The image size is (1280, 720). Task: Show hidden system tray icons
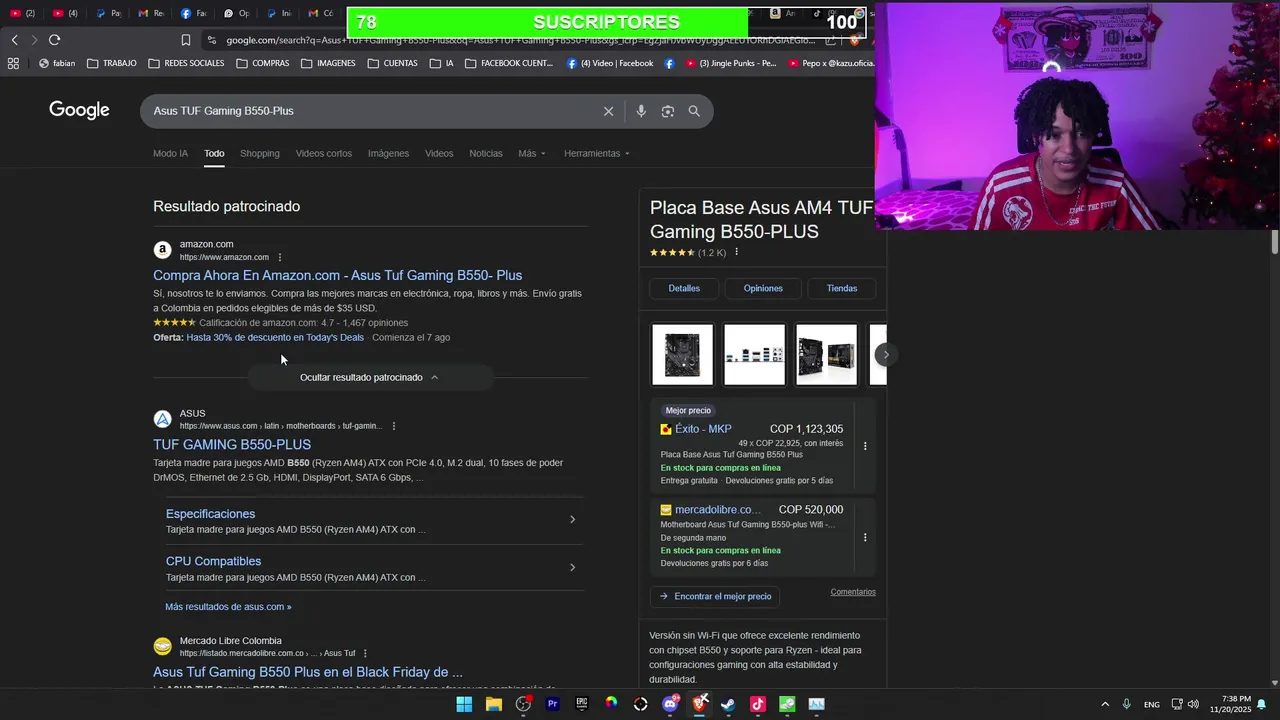(1104, 704)
